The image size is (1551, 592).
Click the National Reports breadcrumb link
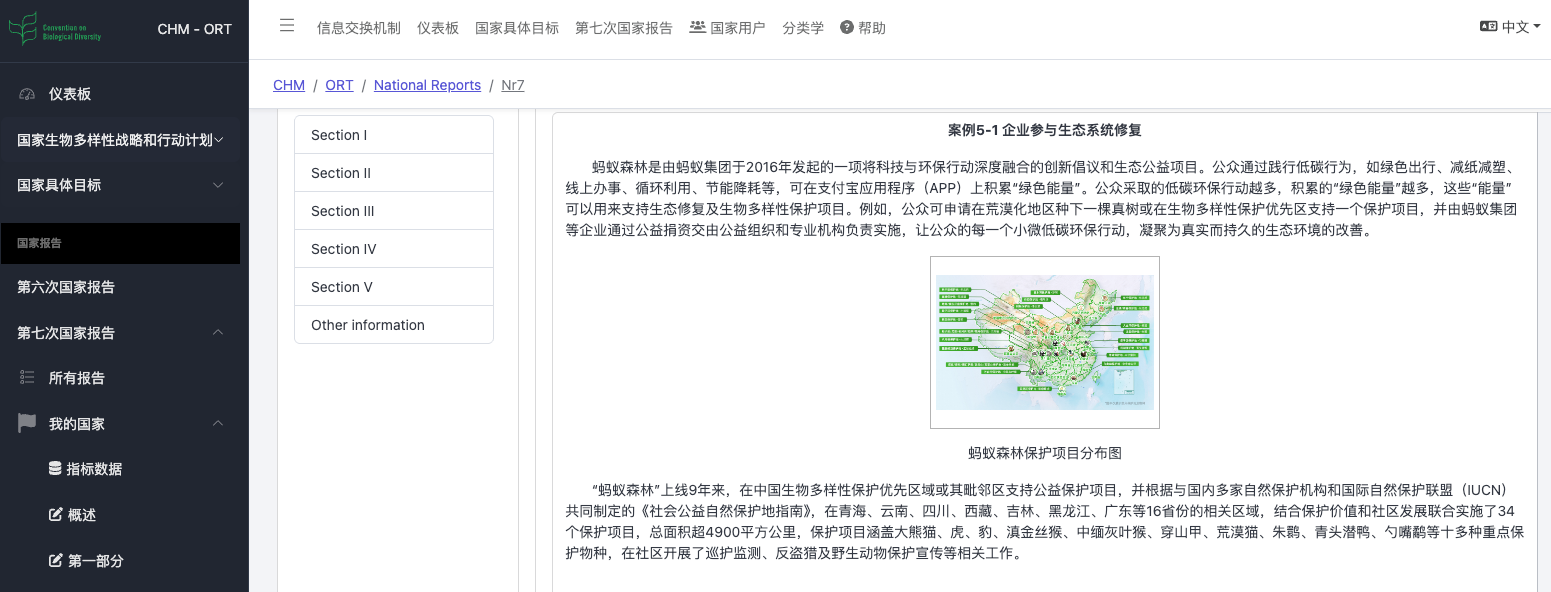pos(427,85)
